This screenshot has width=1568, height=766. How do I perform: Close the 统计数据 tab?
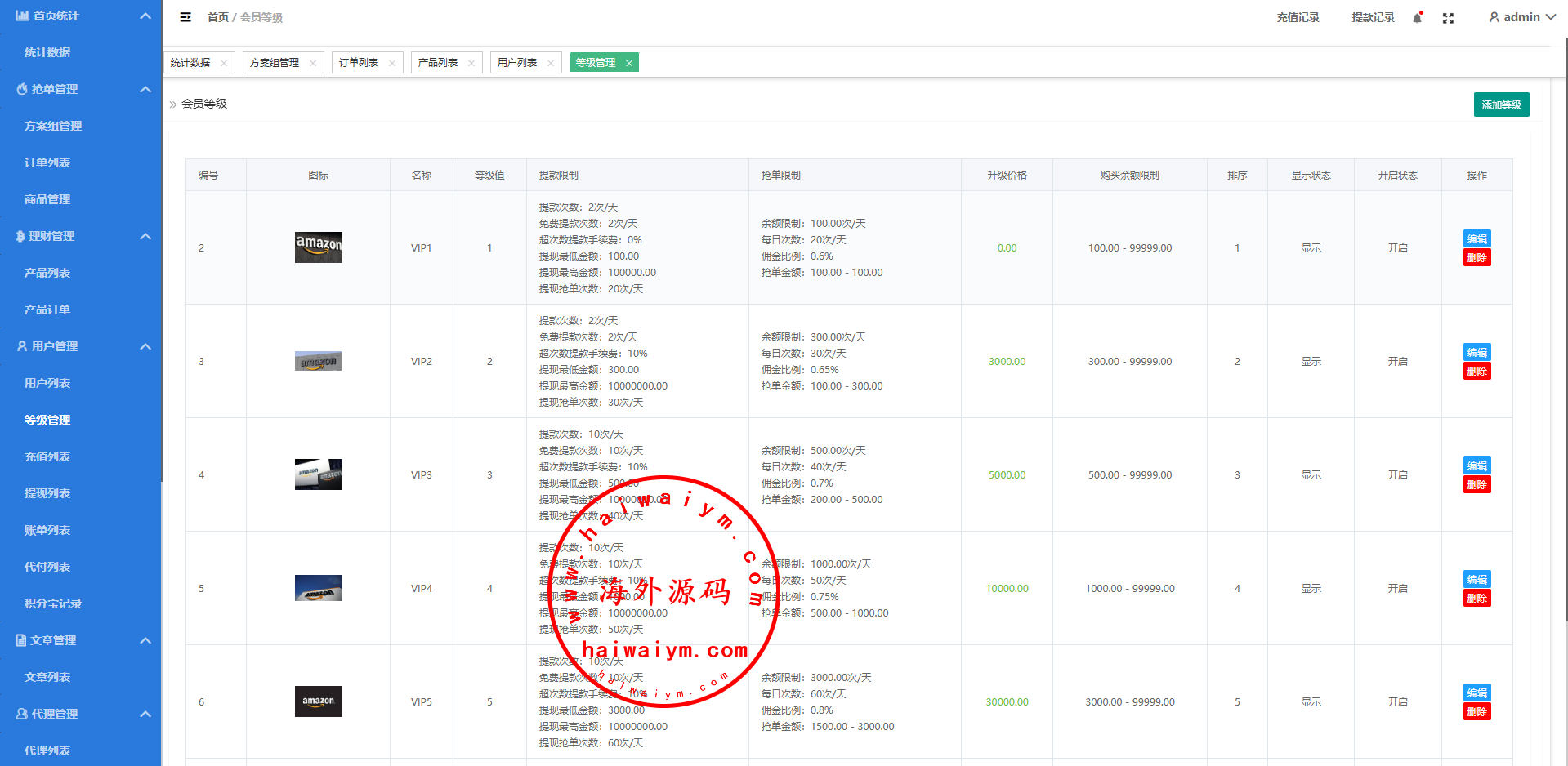click(224, 63)
